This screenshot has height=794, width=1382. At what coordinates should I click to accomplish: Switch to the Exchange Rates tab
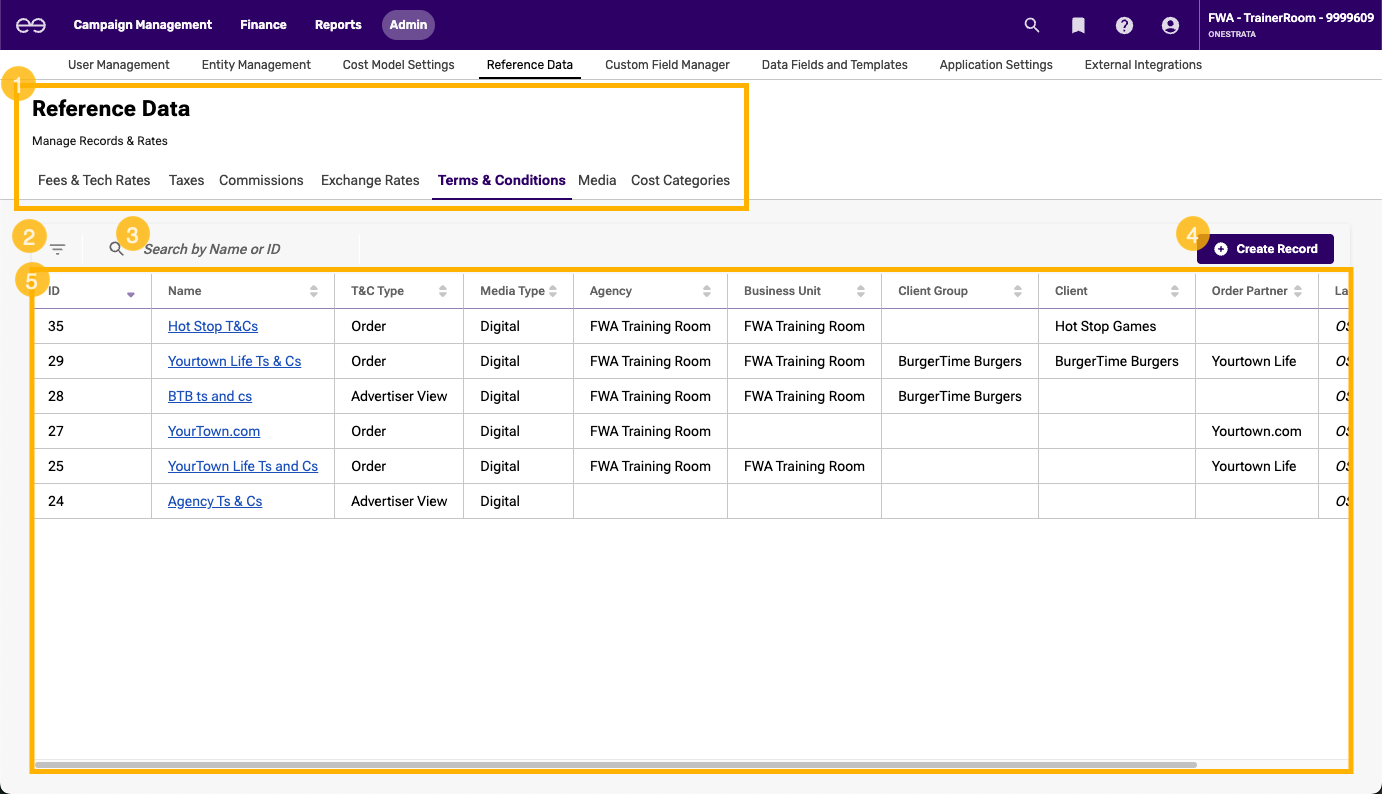pos(370,181)
